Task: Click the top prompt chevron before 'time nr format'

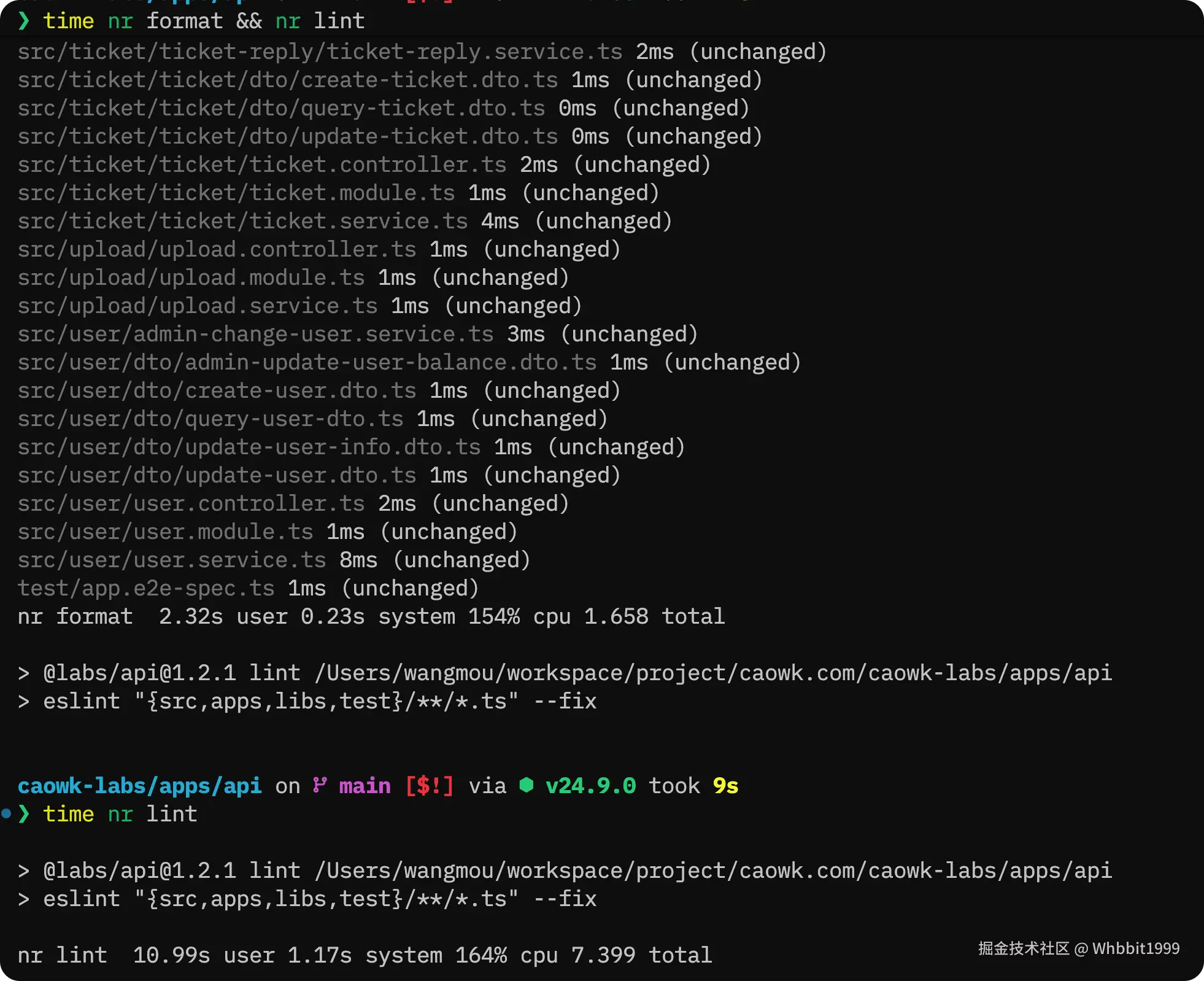Action: pyautogui.click(x=24, y=21)
